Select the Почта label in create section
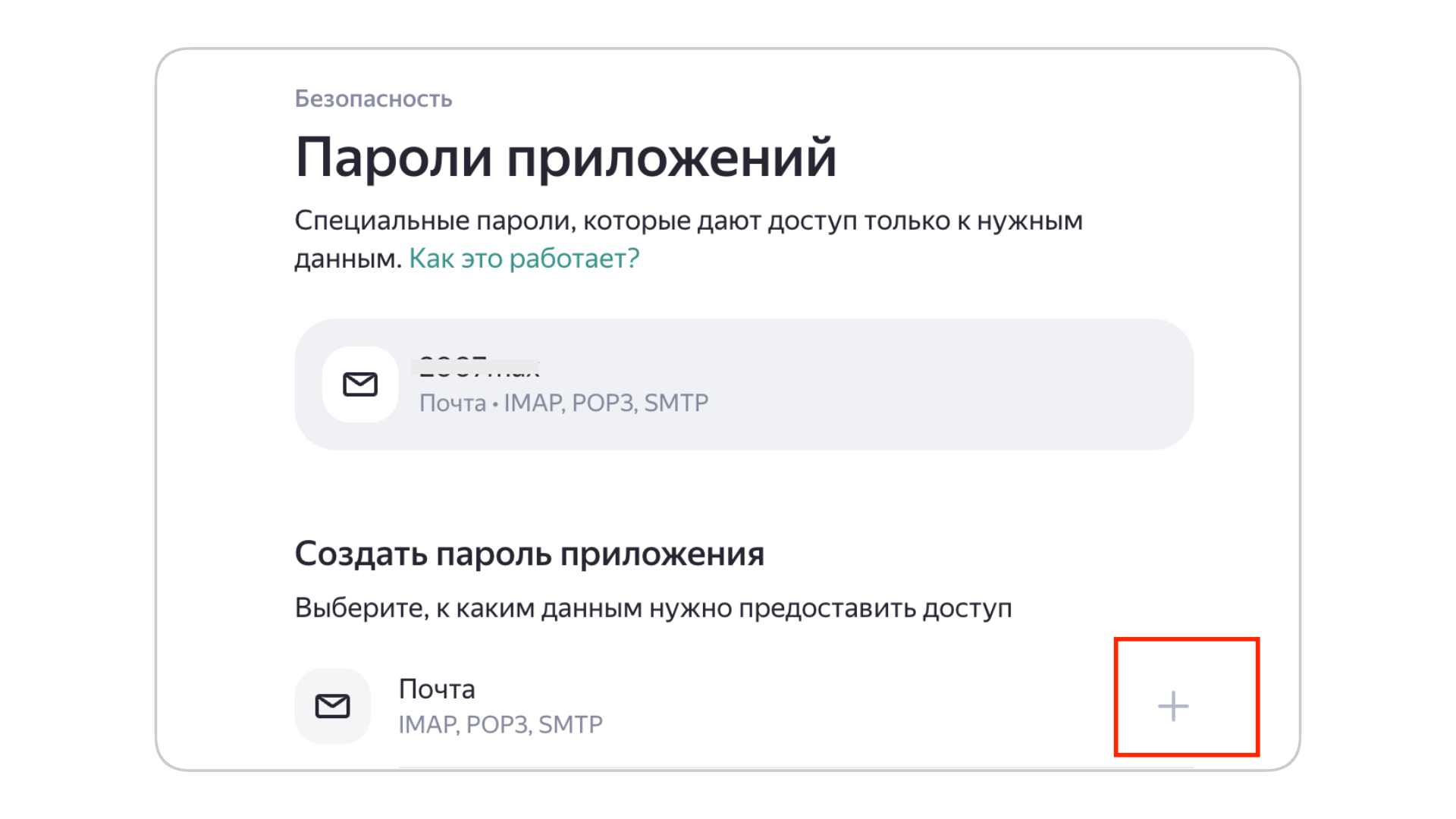The width and height of the screenshot is (1456, 819). pyautogui.click(x=437, y=689)
